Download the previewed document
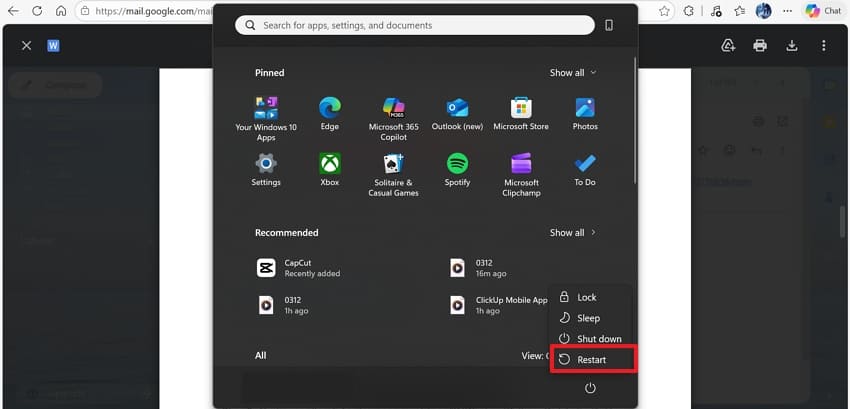The image size is (850, 409). pos(792,46)
